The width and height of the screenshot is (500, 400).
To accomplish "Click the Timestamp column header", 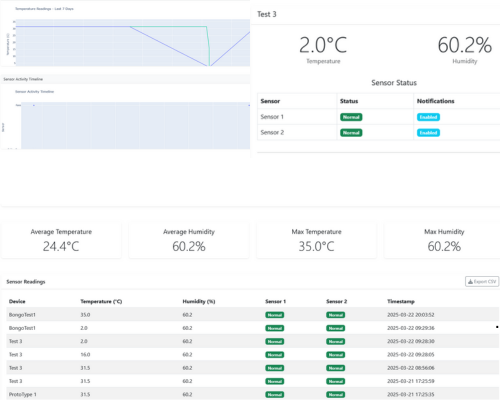I will pos(401,301).
